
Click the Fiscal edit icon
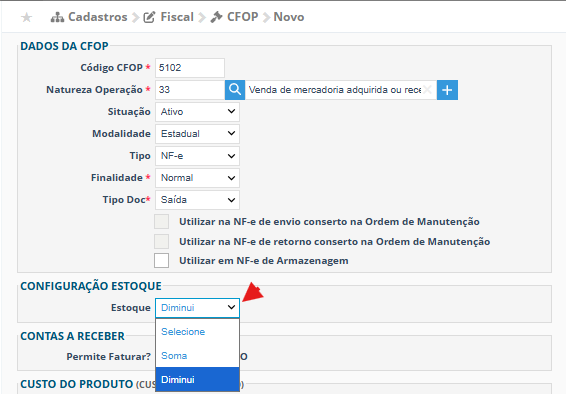[x=149, y=17]
